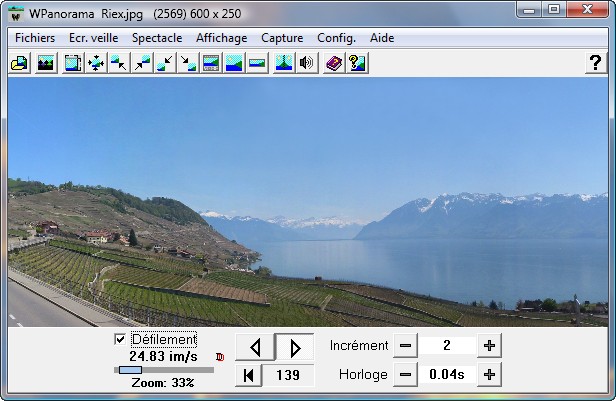Click the panorama image of the lake
The width and height of the screenshot is (616, 401).
point(308,202)
